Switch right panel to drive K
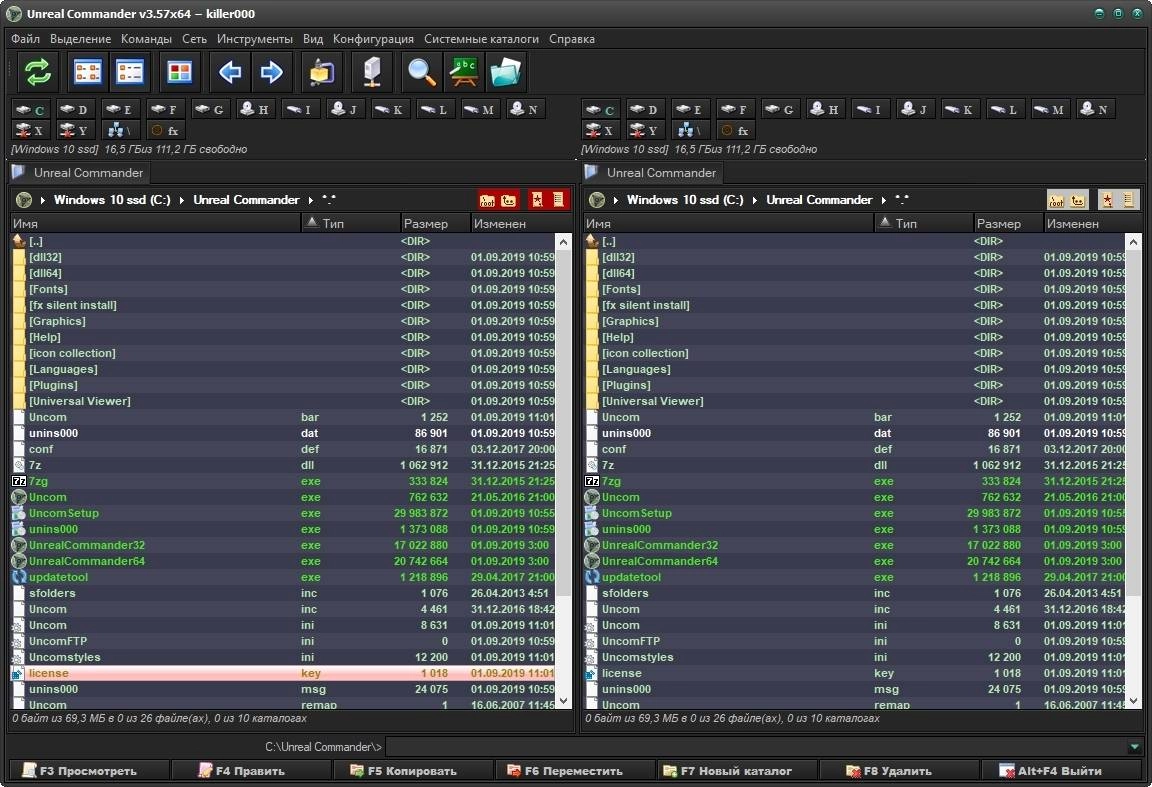 (x=960, y=109)
